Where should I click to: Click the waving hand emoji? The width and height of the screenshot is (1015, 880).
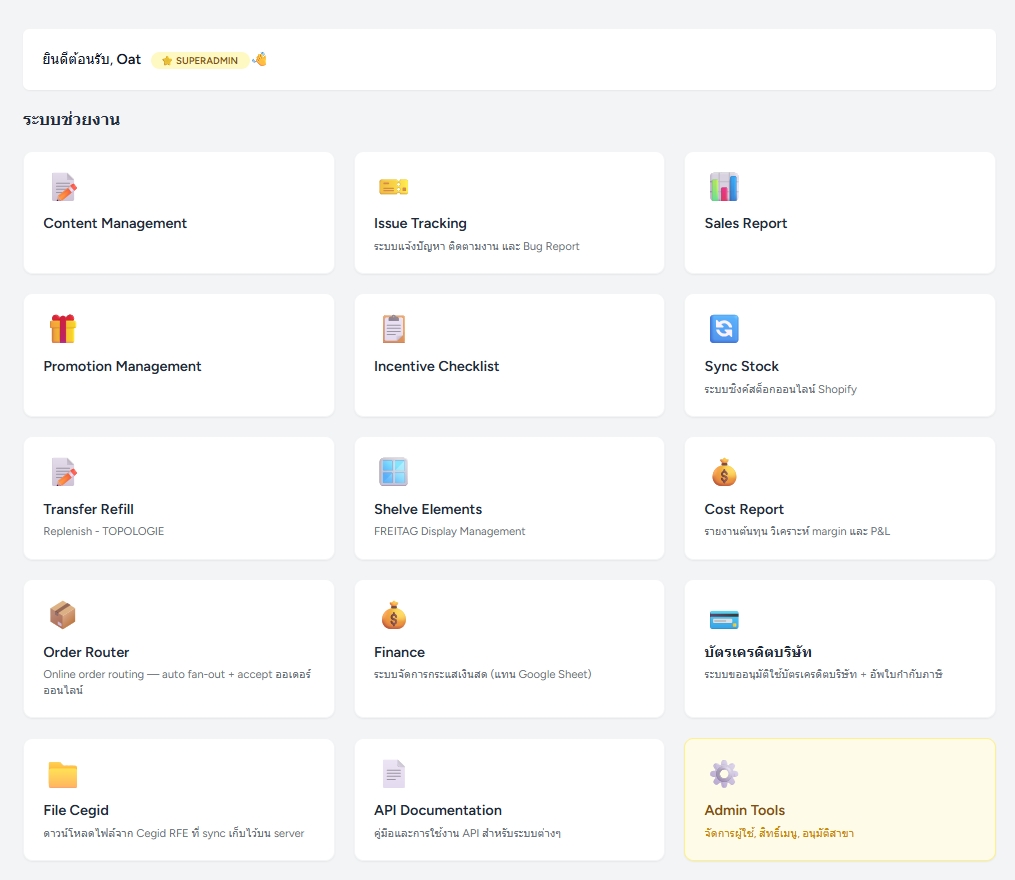click(x=260, y=60)
